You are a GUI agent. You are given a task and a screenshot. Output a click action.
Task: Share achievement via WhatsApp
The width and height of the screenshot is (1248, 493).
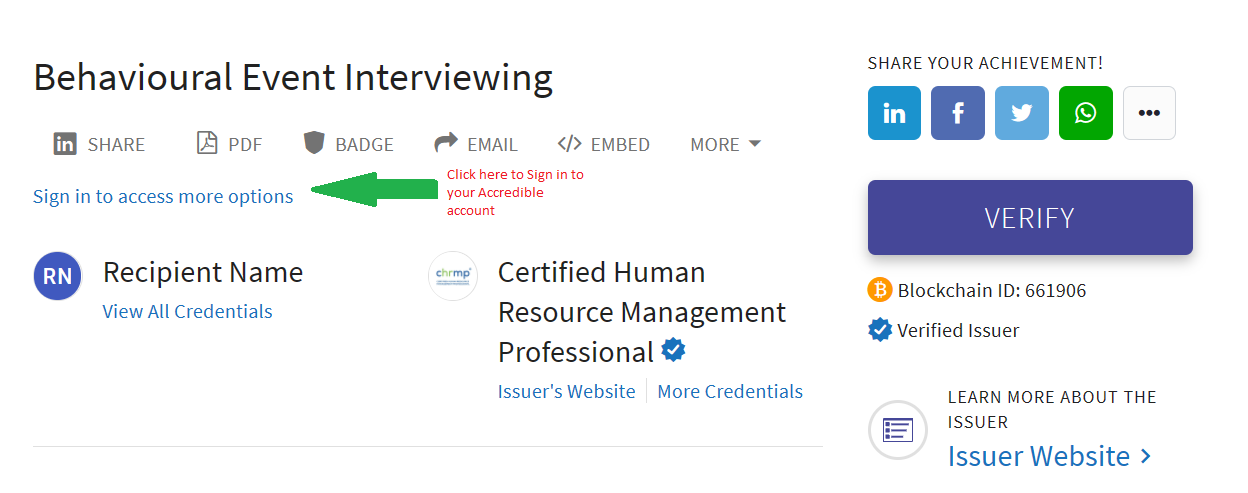point(1086,113)
